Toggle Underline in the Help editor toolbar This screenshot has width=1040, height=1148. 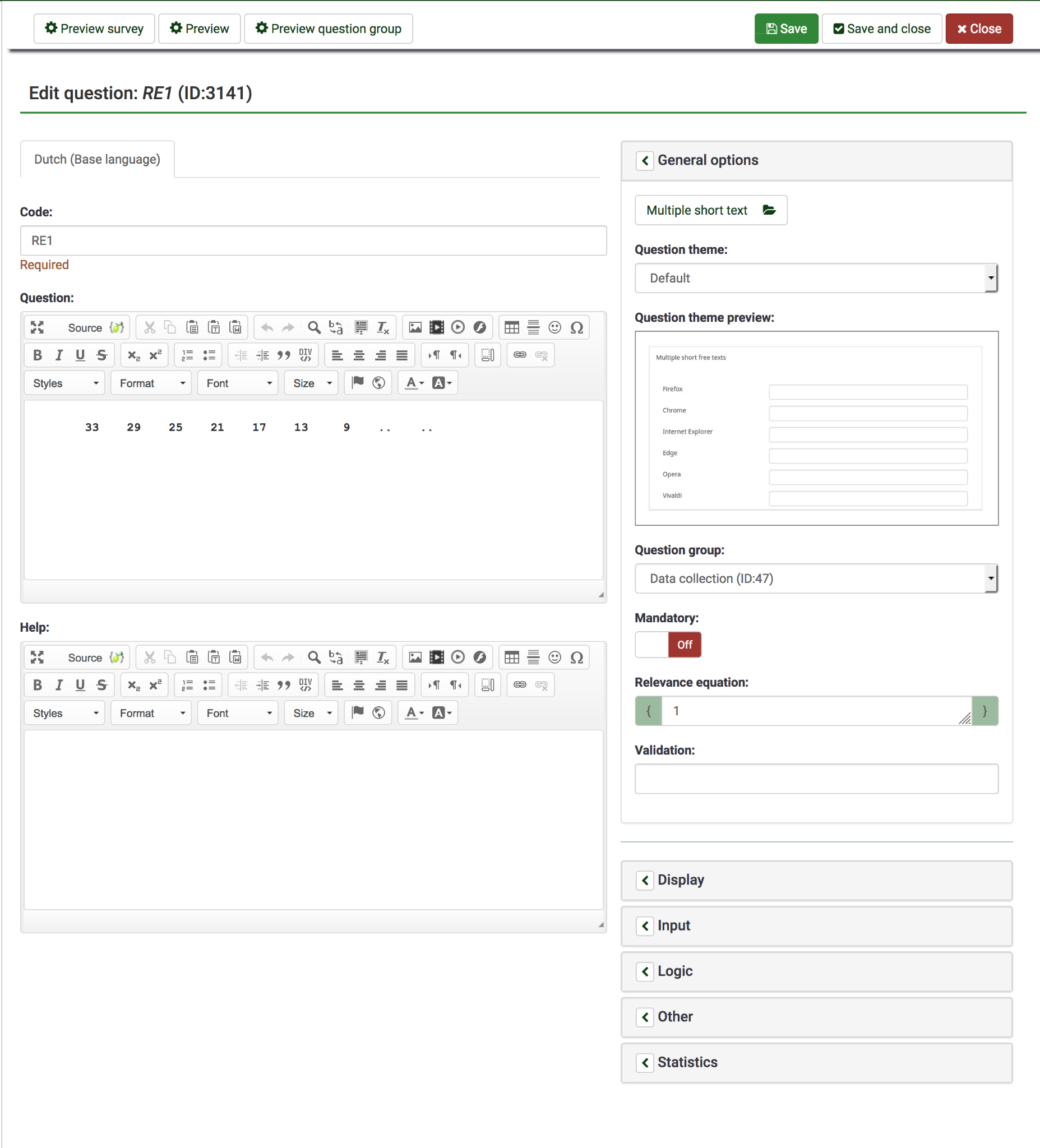click(x=80, y=685)
